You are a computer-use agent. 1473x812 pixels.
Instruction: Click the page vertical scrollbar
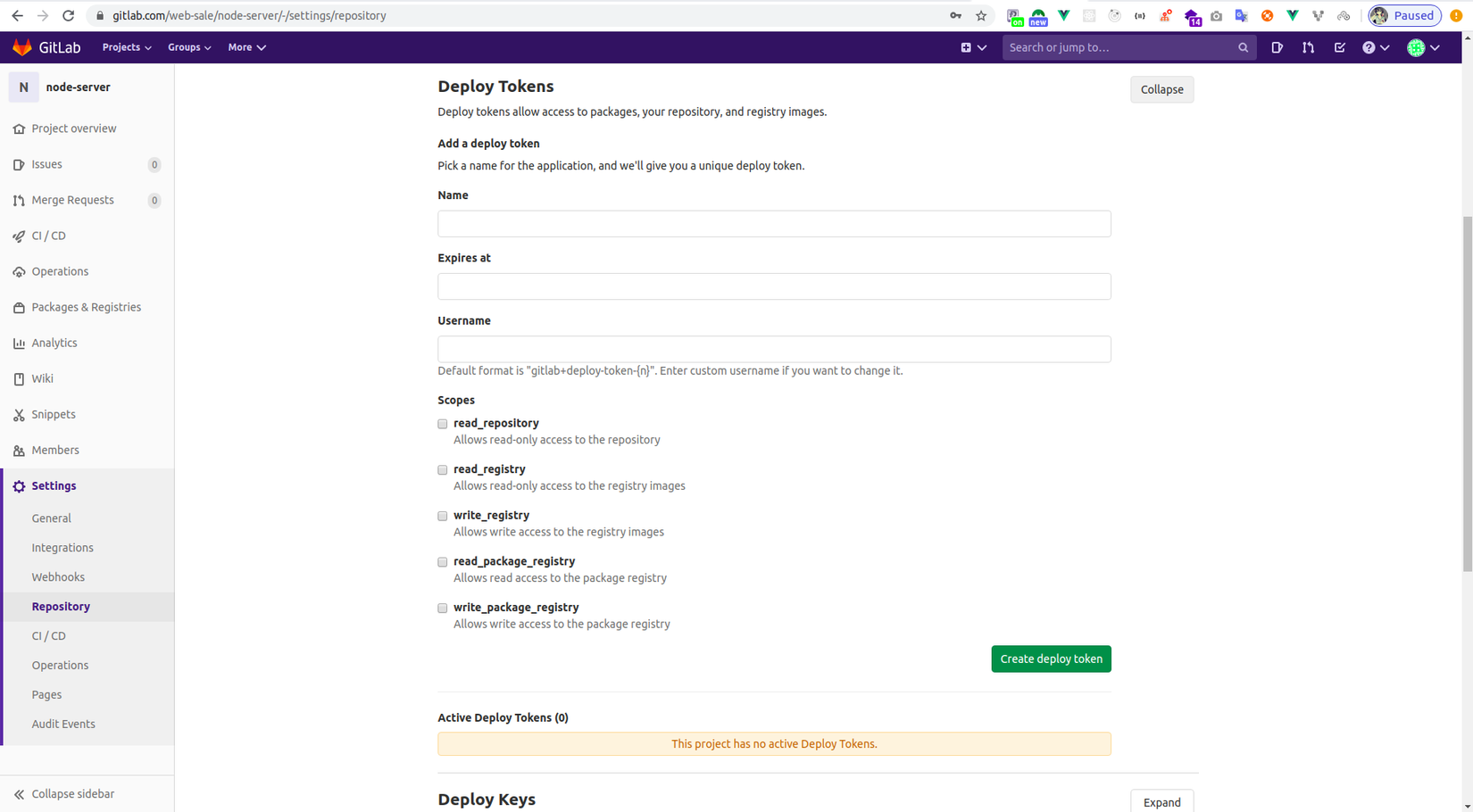(1467, 393)
